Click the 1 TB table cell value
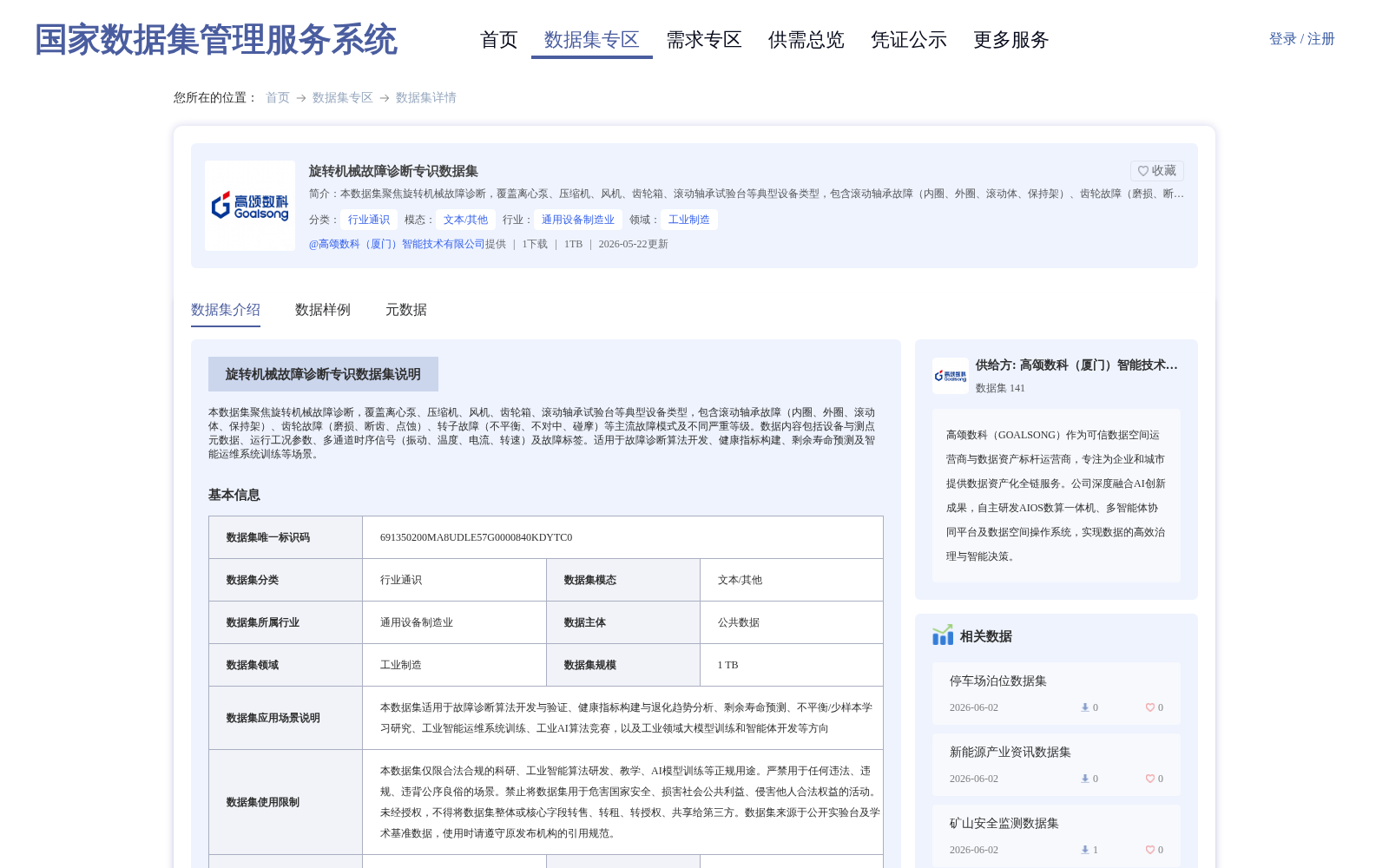Screen dimensions: 1389x868 [x=728, y=665]
